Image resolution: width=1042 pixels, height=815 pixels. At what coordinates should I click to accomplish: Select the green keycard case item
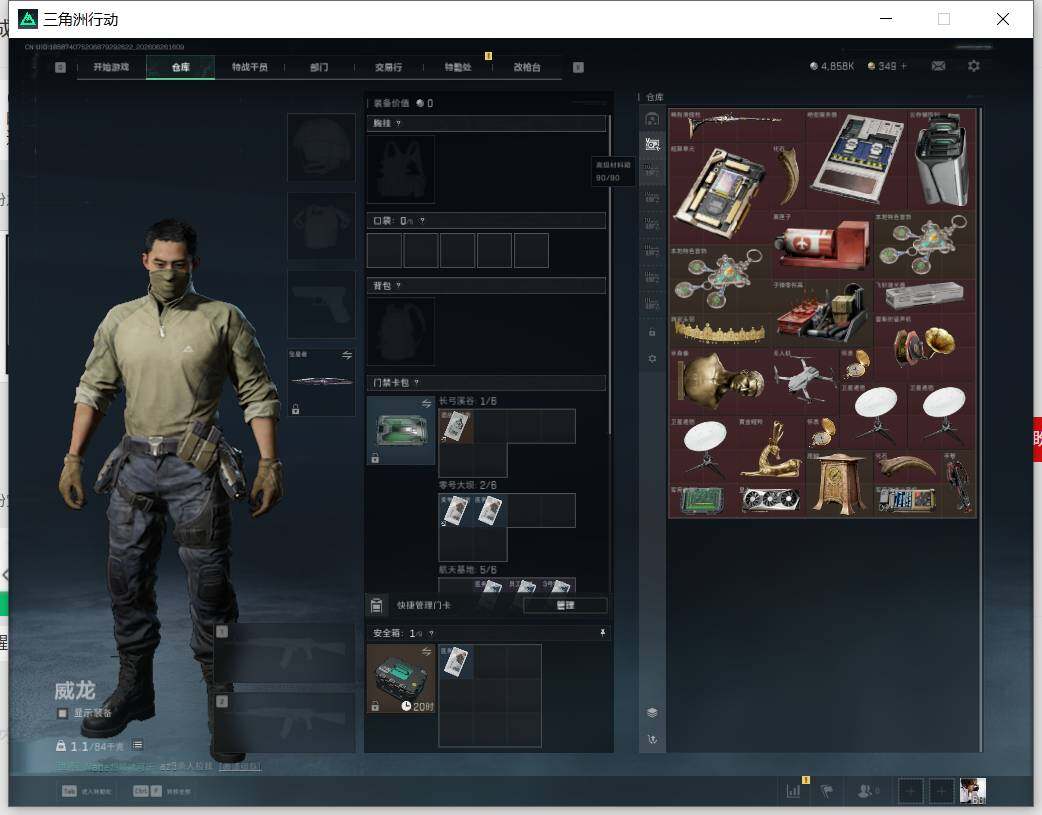click(401, 430)
